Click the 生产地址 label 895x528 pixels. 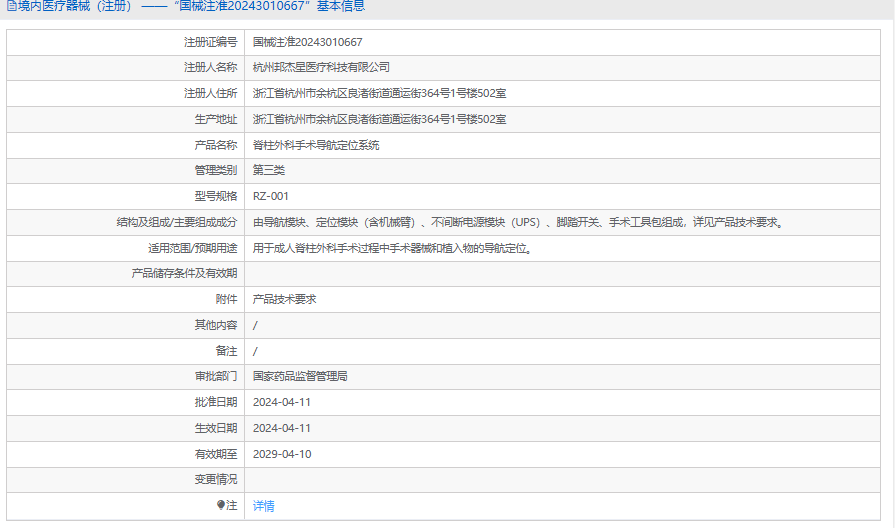coord(216,119)
